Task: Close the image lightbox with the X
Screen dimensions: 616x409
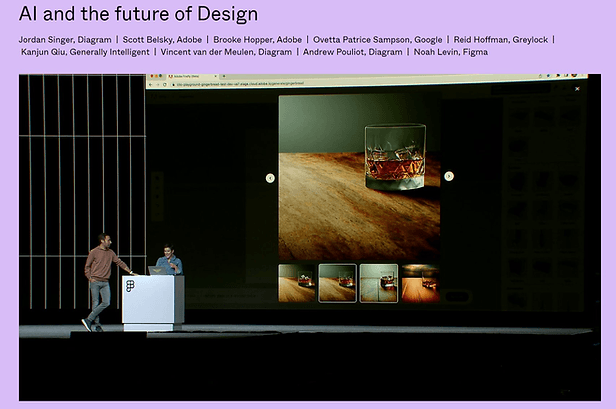Action: point(577,89)
